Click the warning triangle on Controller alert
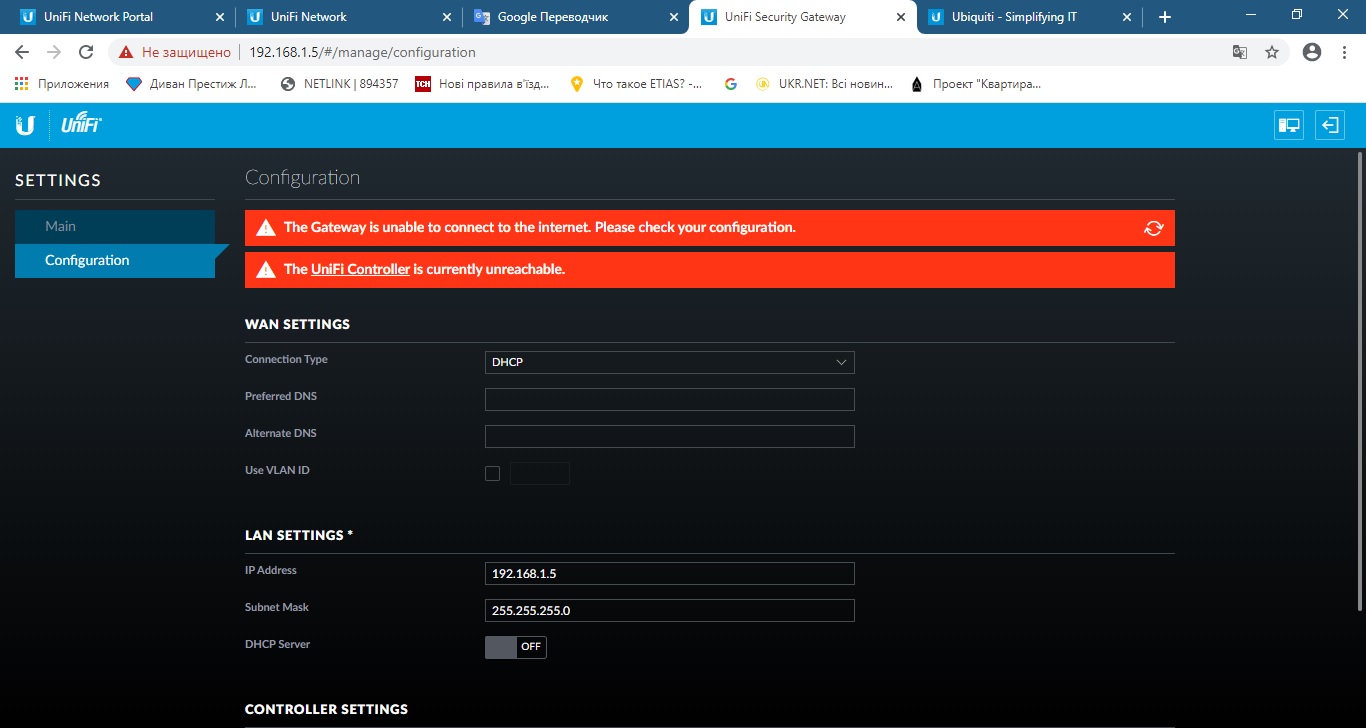The width and height of the screenshot is (1366, 728). coord(266,270)
